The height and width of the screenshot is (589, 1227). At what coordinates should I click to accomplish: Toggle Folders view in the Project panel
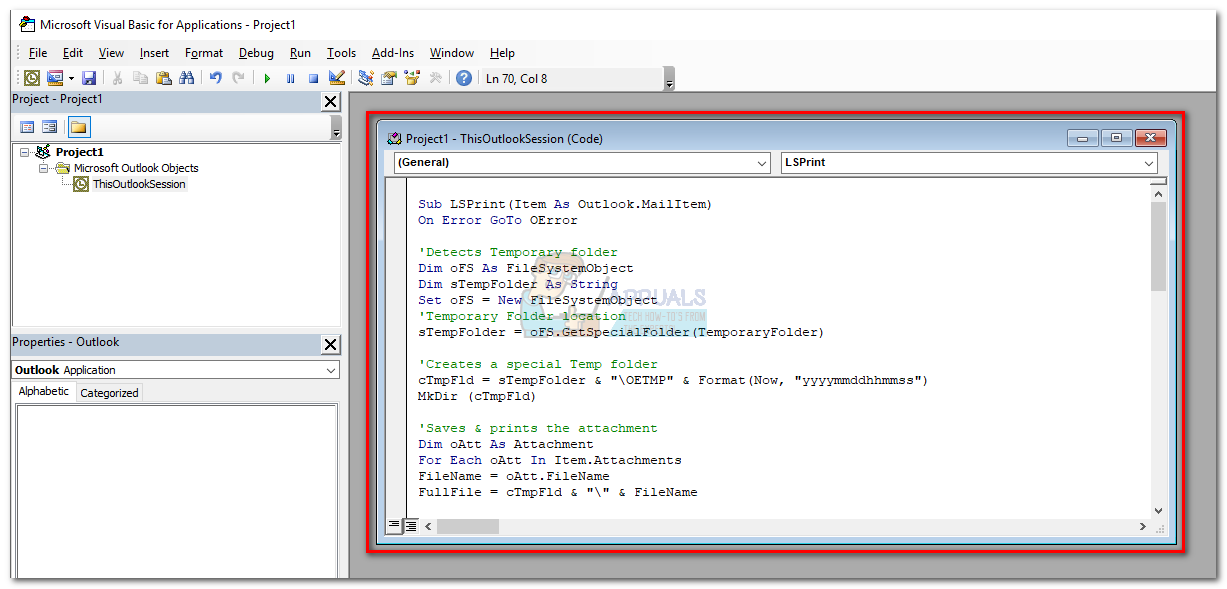point(78,127)
